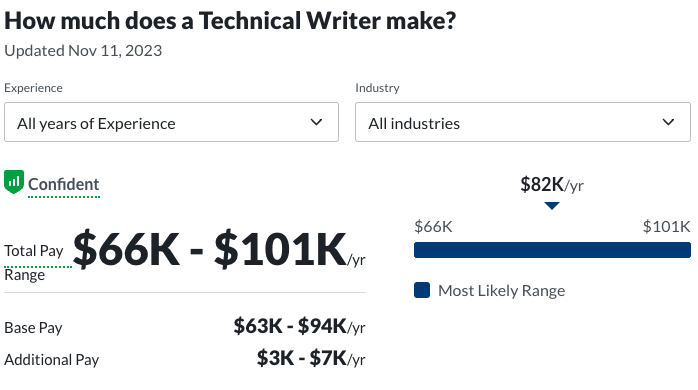698x390 pixels.
Task: Click the Most Likely Range blue swatch
Action: pos(422,290)
